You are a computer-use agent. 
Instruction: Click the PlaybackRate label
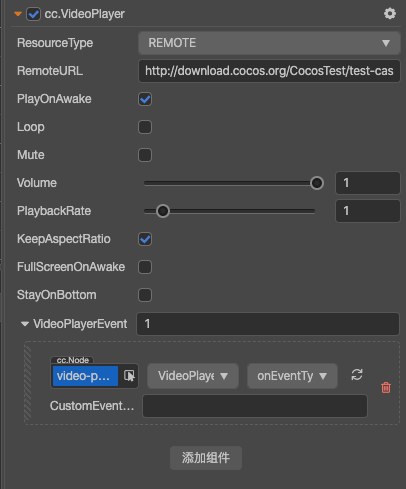pyautogui.click(x=54, y=211)
